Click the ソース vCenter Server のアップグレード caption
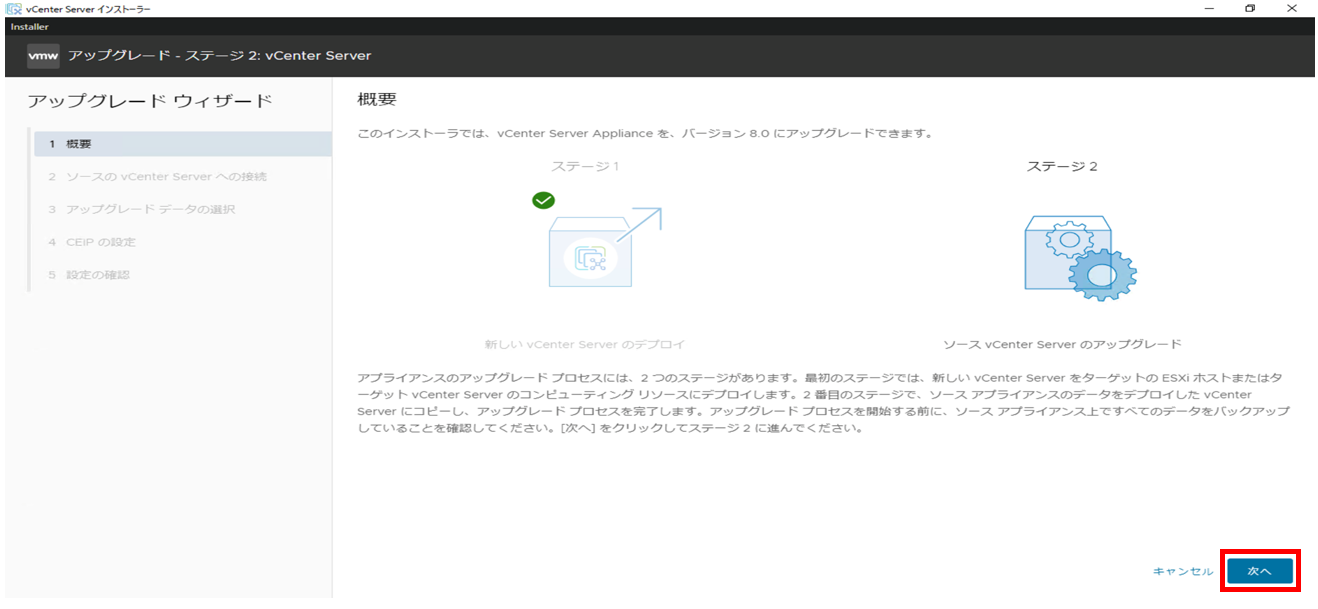Screen dimensions: 1318x609 click(1062, 344)
